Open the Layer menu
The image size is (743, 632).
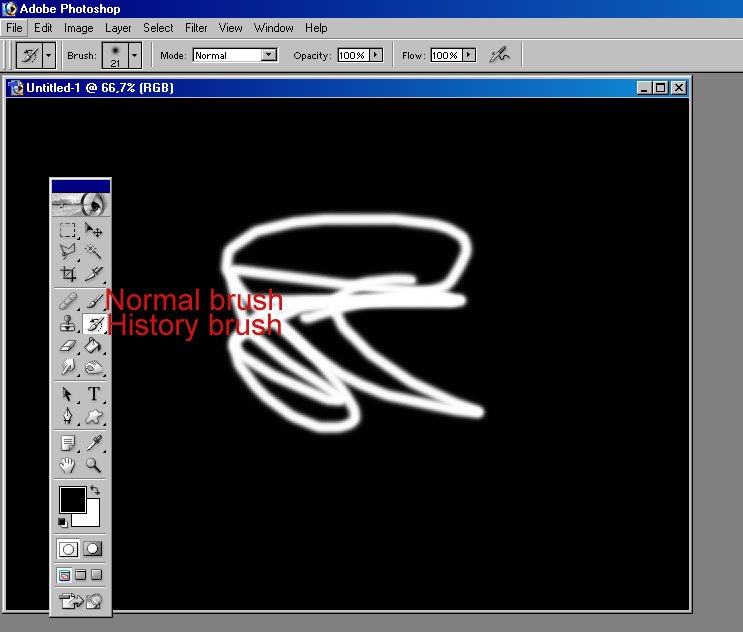point(118,28)
